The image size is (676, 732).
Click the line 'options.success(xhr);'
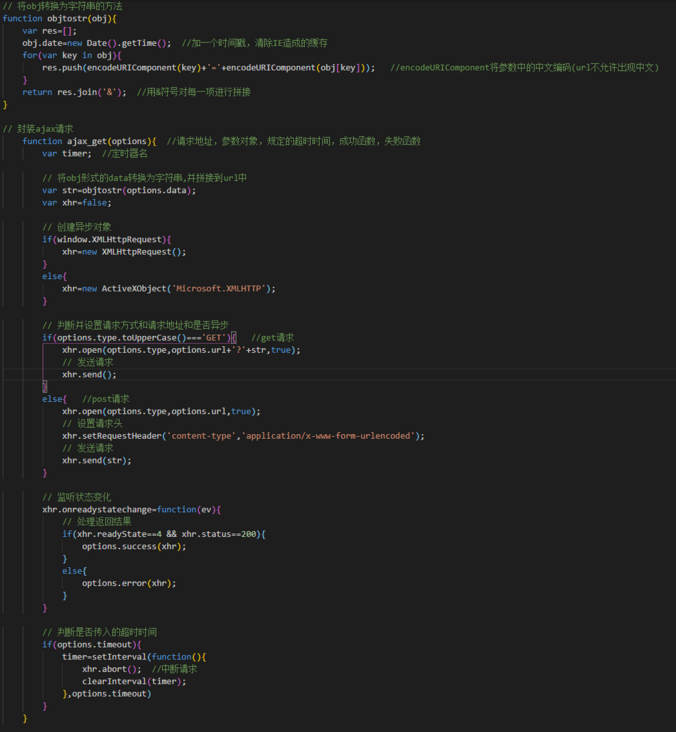click(134, 546)
